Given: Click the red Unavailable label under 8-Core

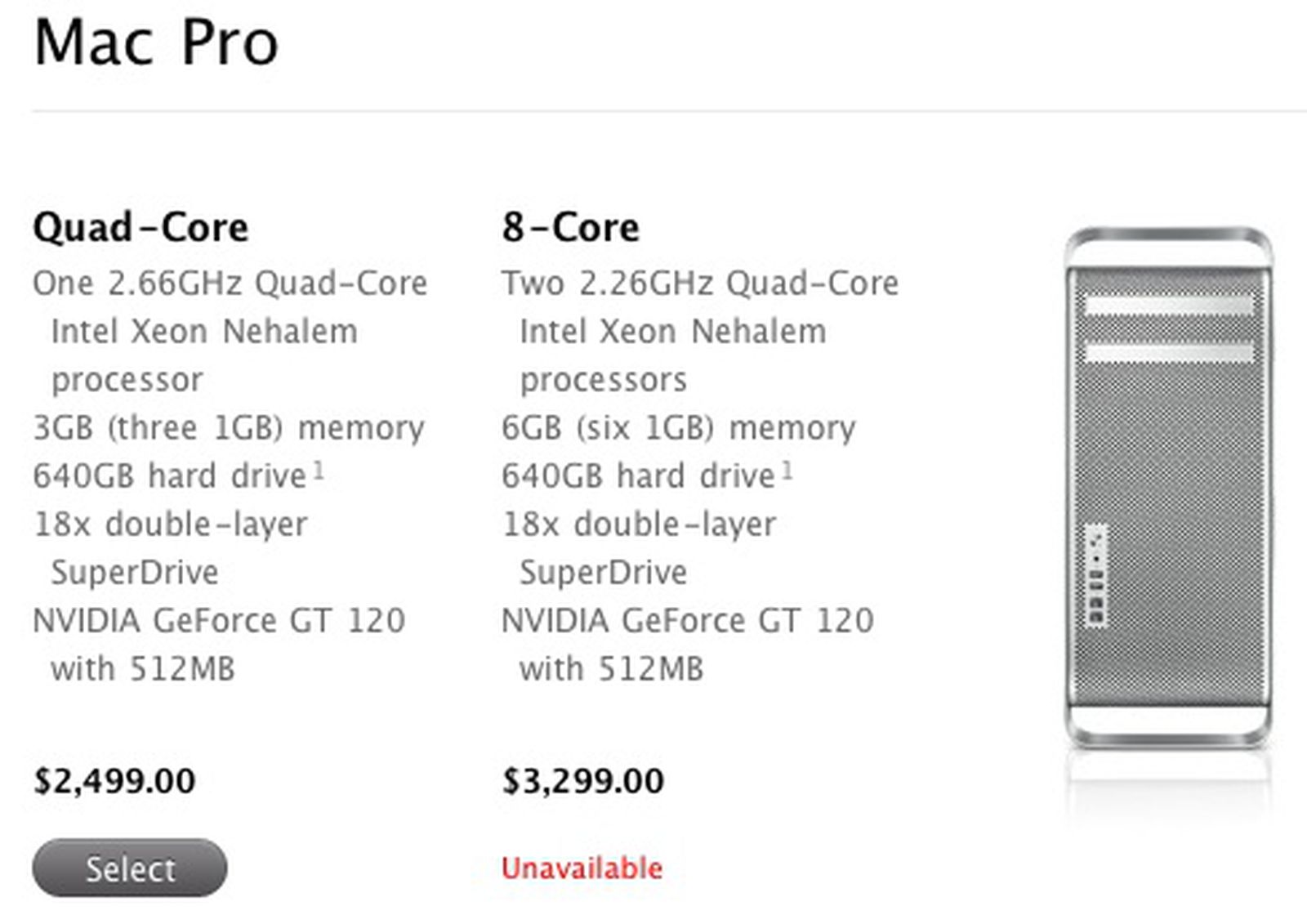Looking at the screenshot, I should point(582,868).
